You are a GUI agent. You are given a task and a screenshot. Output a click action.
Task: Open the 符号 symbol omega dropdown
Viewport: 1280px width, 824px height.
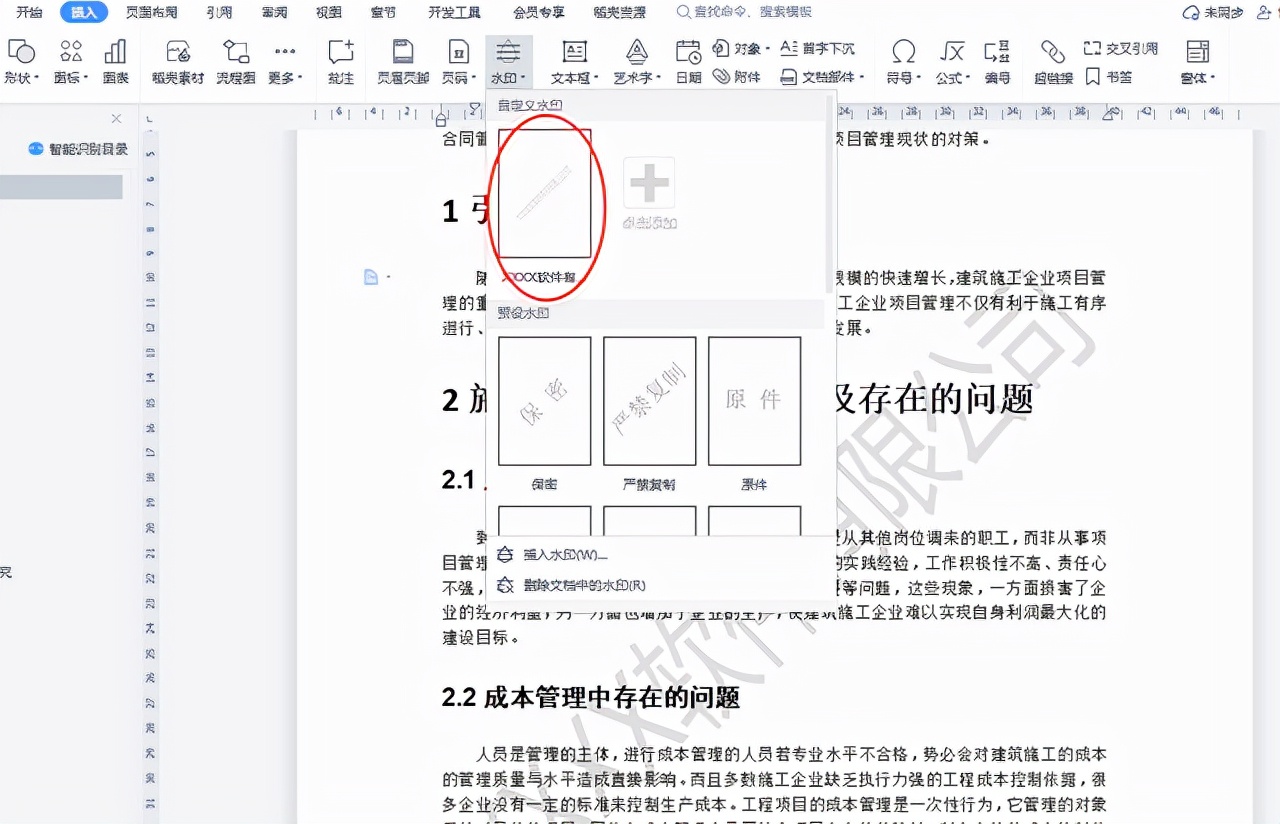click(x=903, y=62)
